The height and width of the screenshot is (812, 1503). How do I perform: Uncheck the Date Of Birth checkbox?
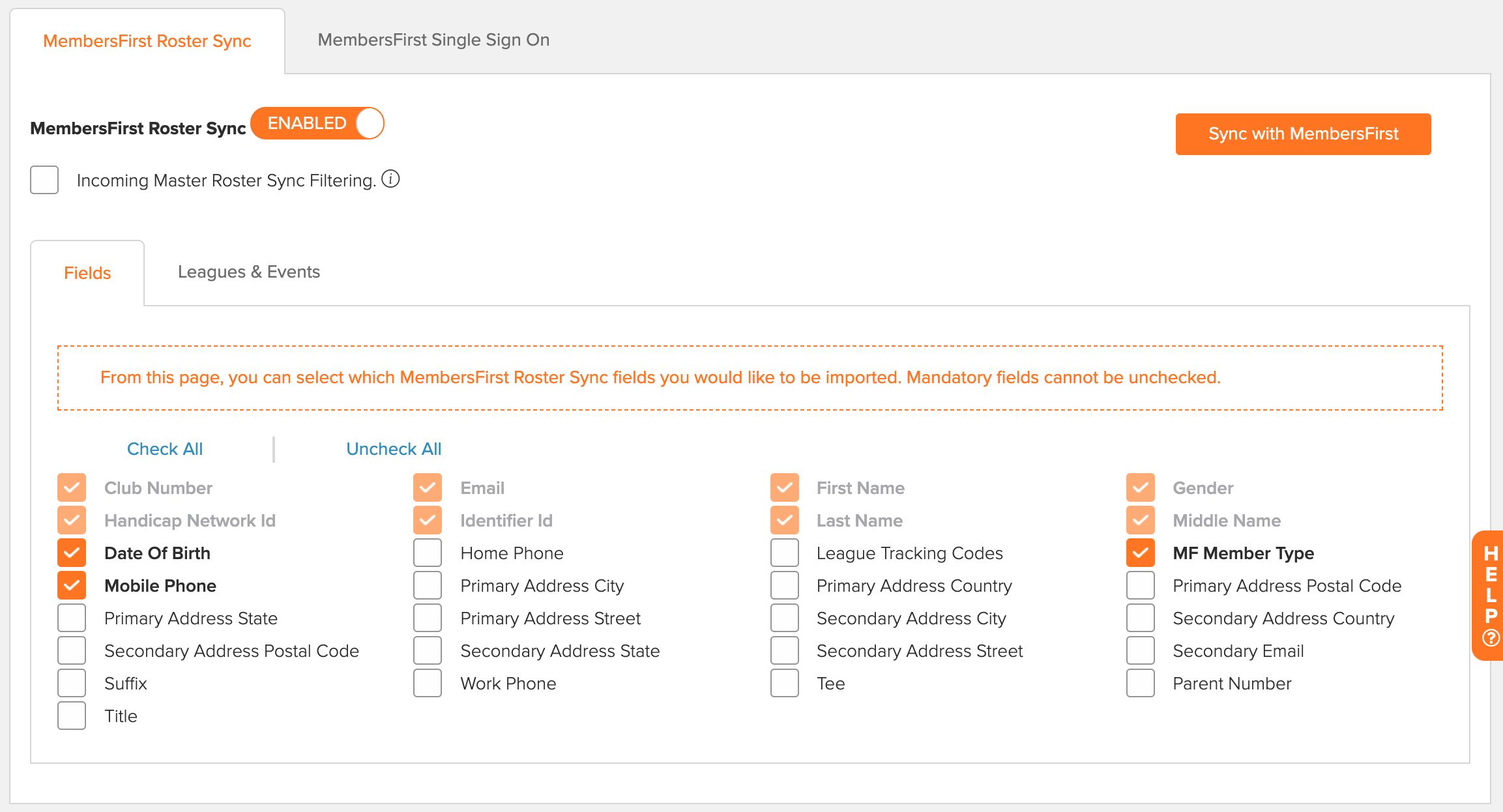(x=72, y=553)
